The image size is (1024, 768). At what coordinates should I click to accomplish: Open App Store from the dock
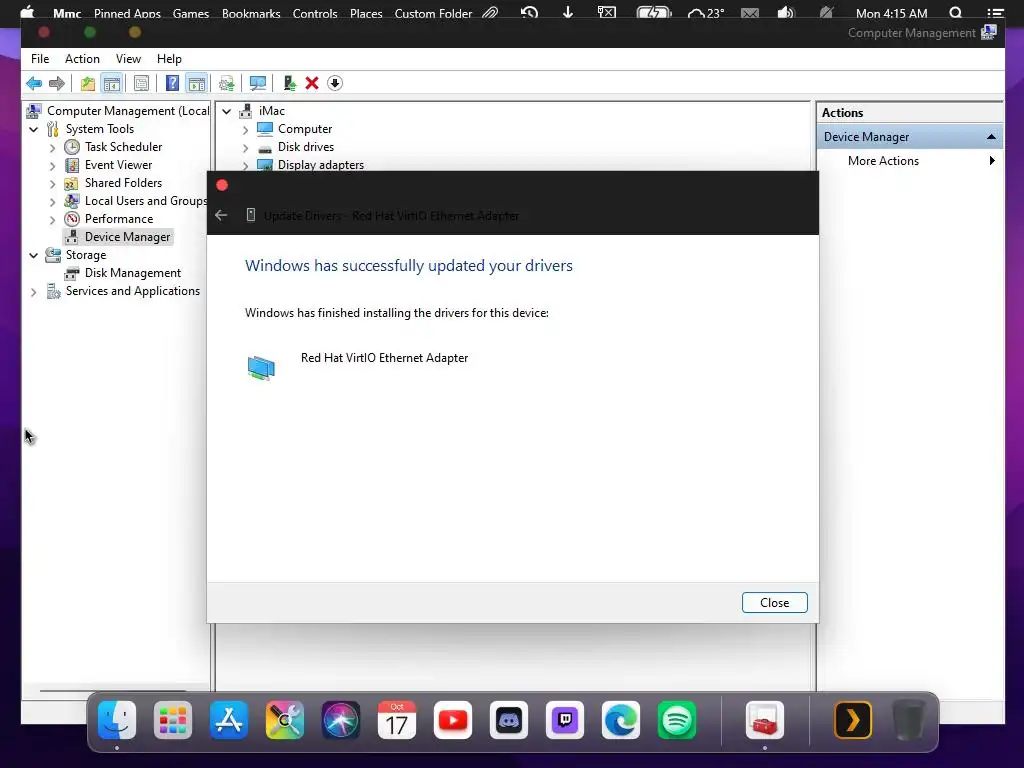point(229,721)
